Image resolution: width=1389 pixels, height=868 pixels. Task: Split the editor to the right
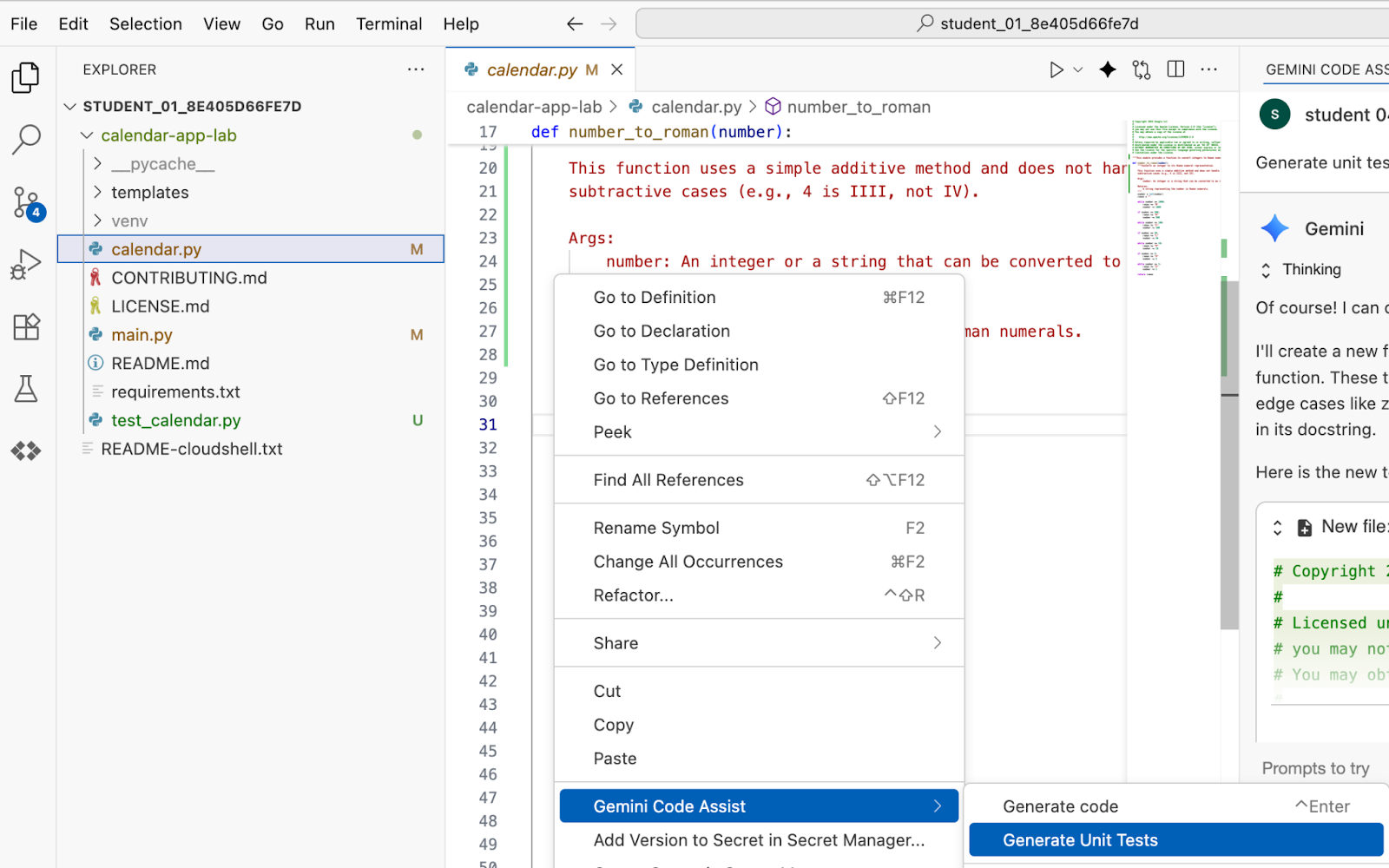click(x=1175, y=69)
